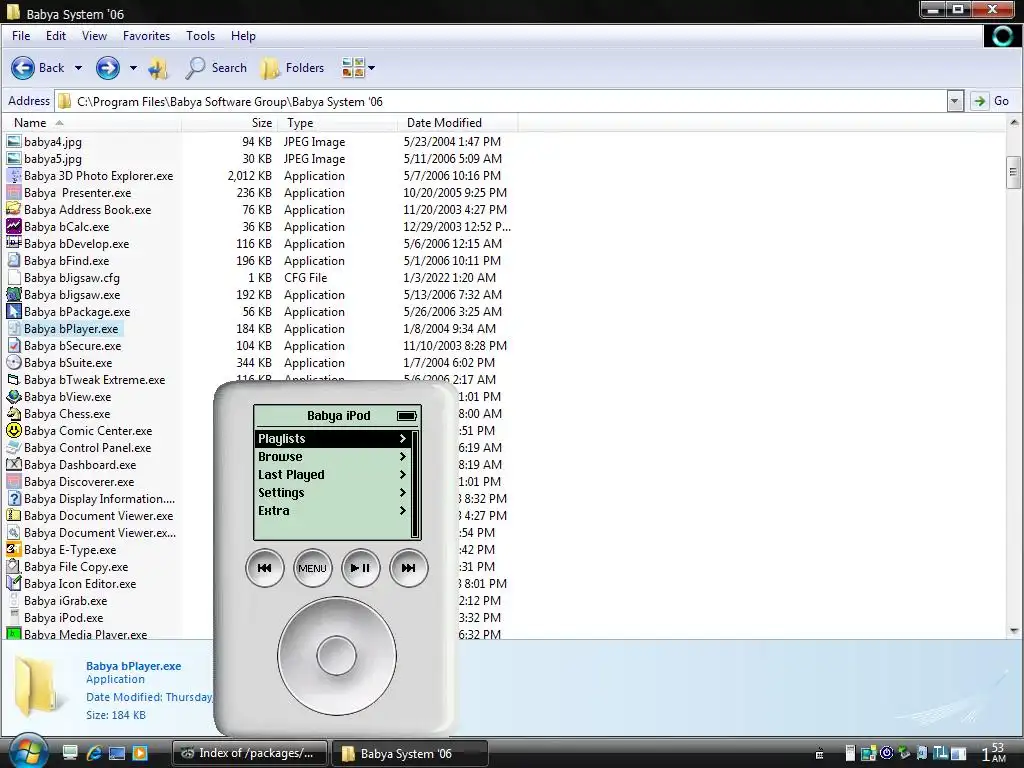This screenshot has height=768, width=1024.
Task: Open the View menu
Action: point(94,36)
